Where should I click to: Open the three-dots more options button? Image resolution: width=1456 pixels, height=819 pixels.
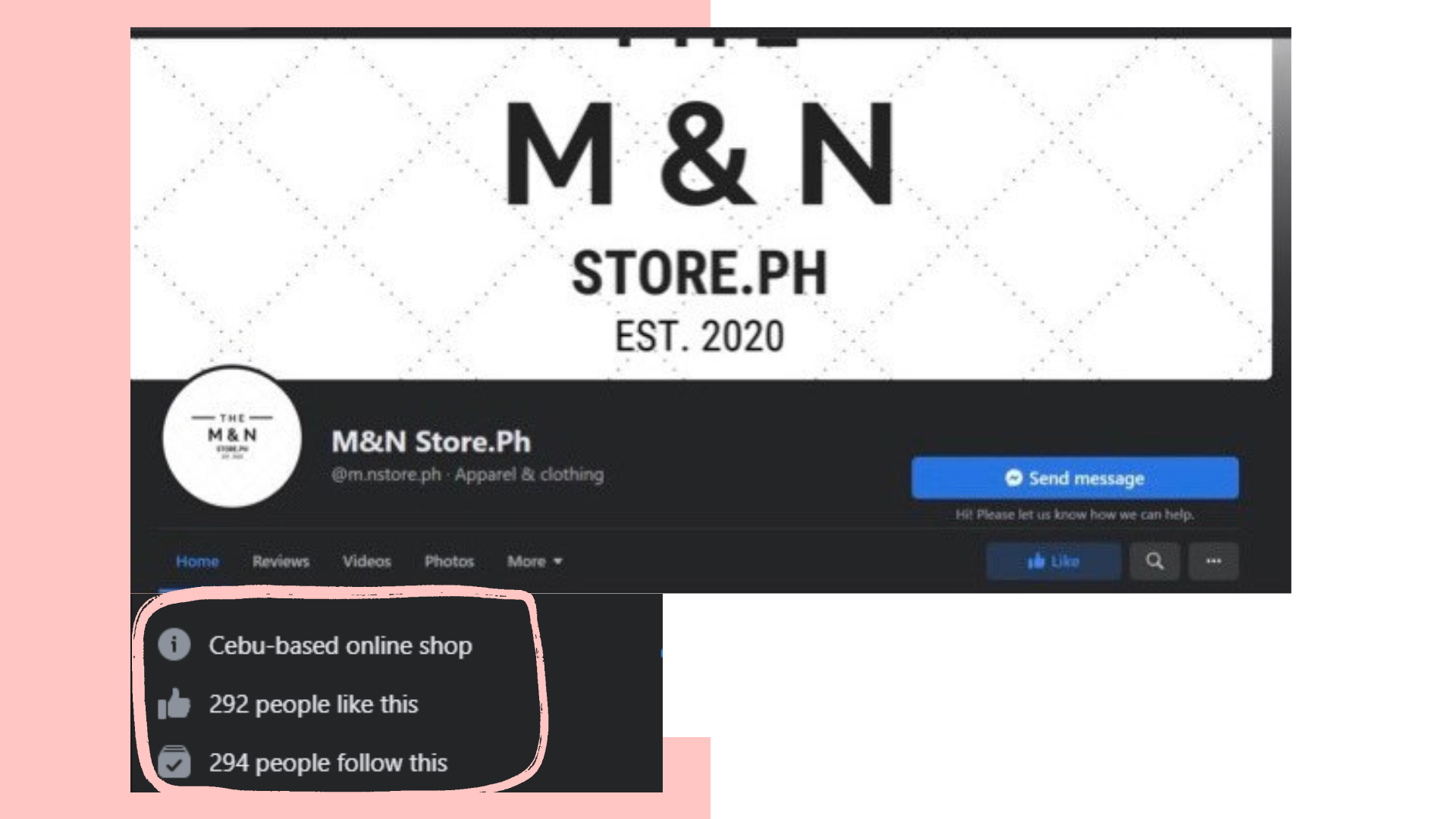[1213, 561]
